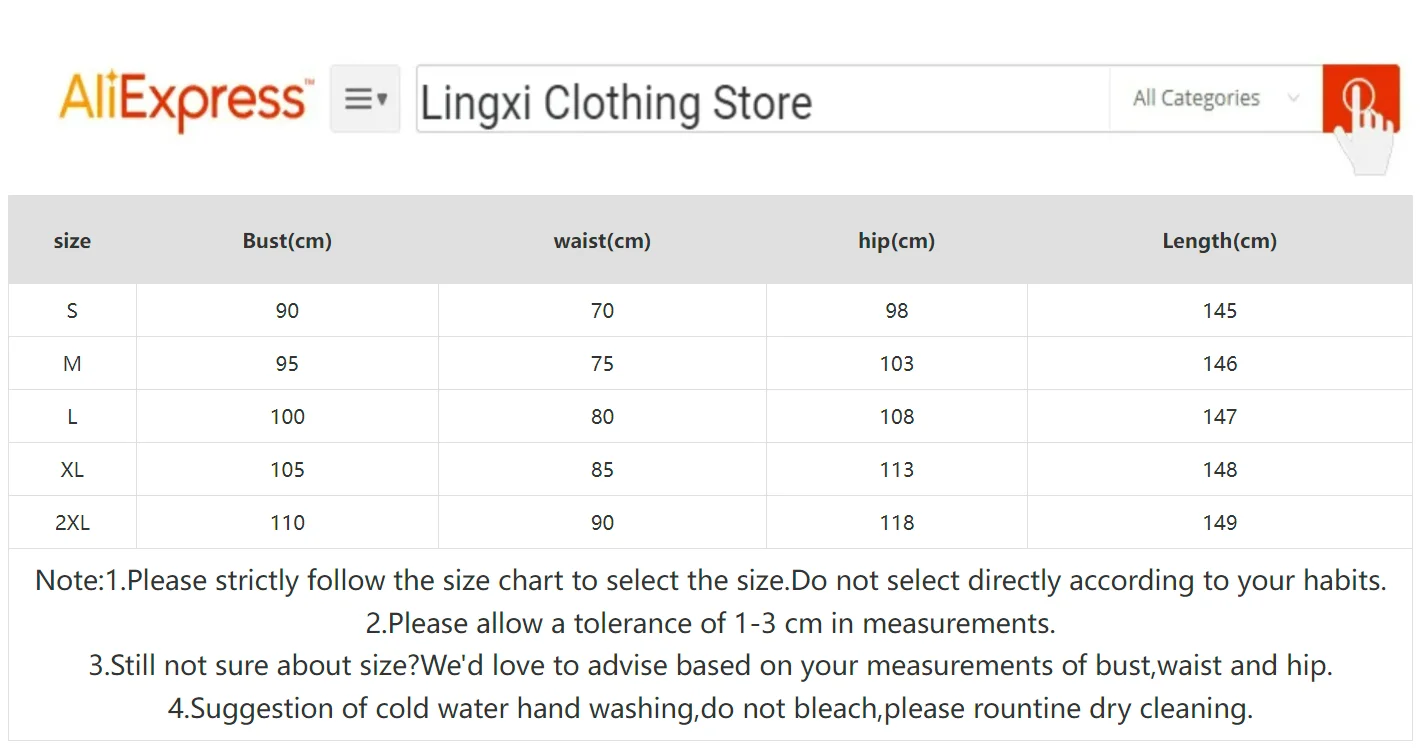Click bust value 100 in L row

(x=287, y=417)
